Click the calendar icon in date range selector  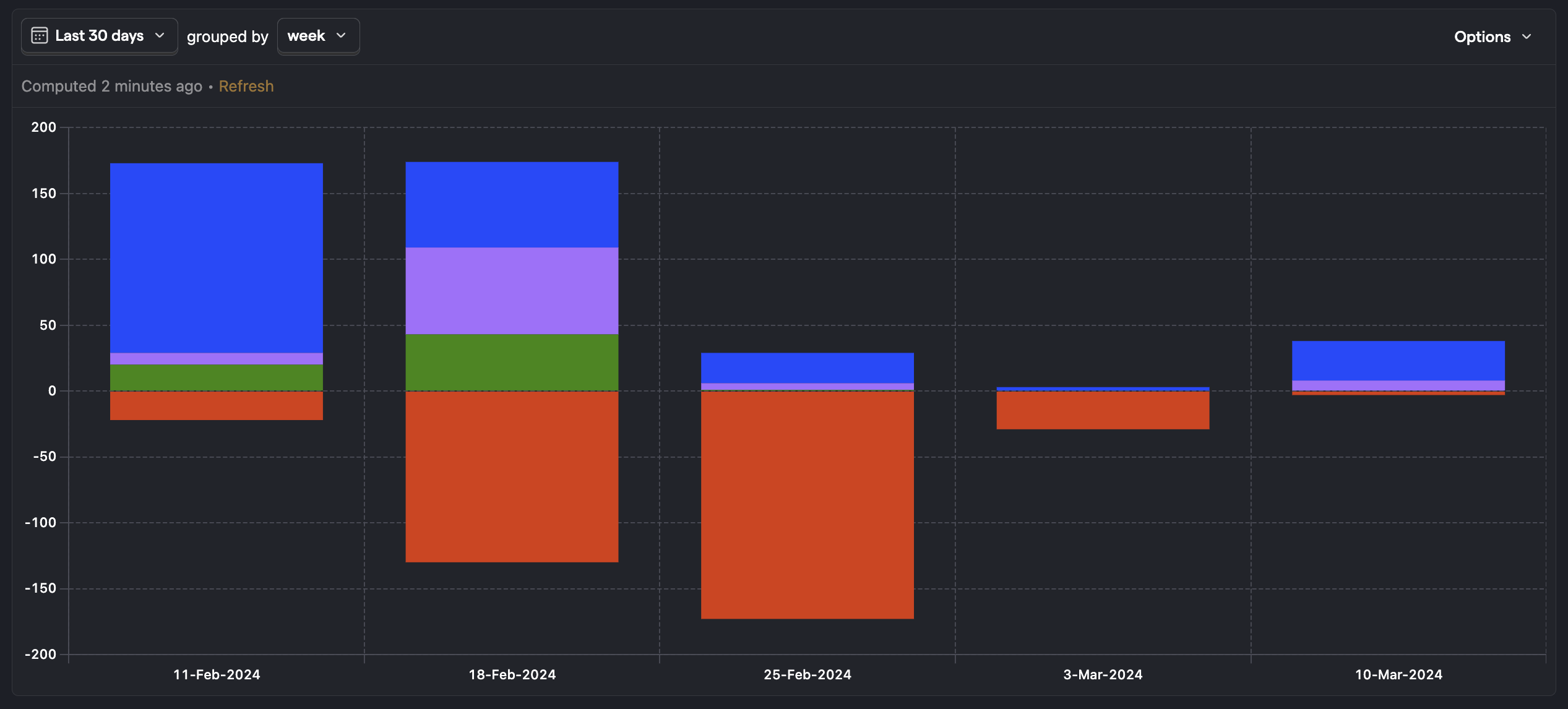(40, 36)
